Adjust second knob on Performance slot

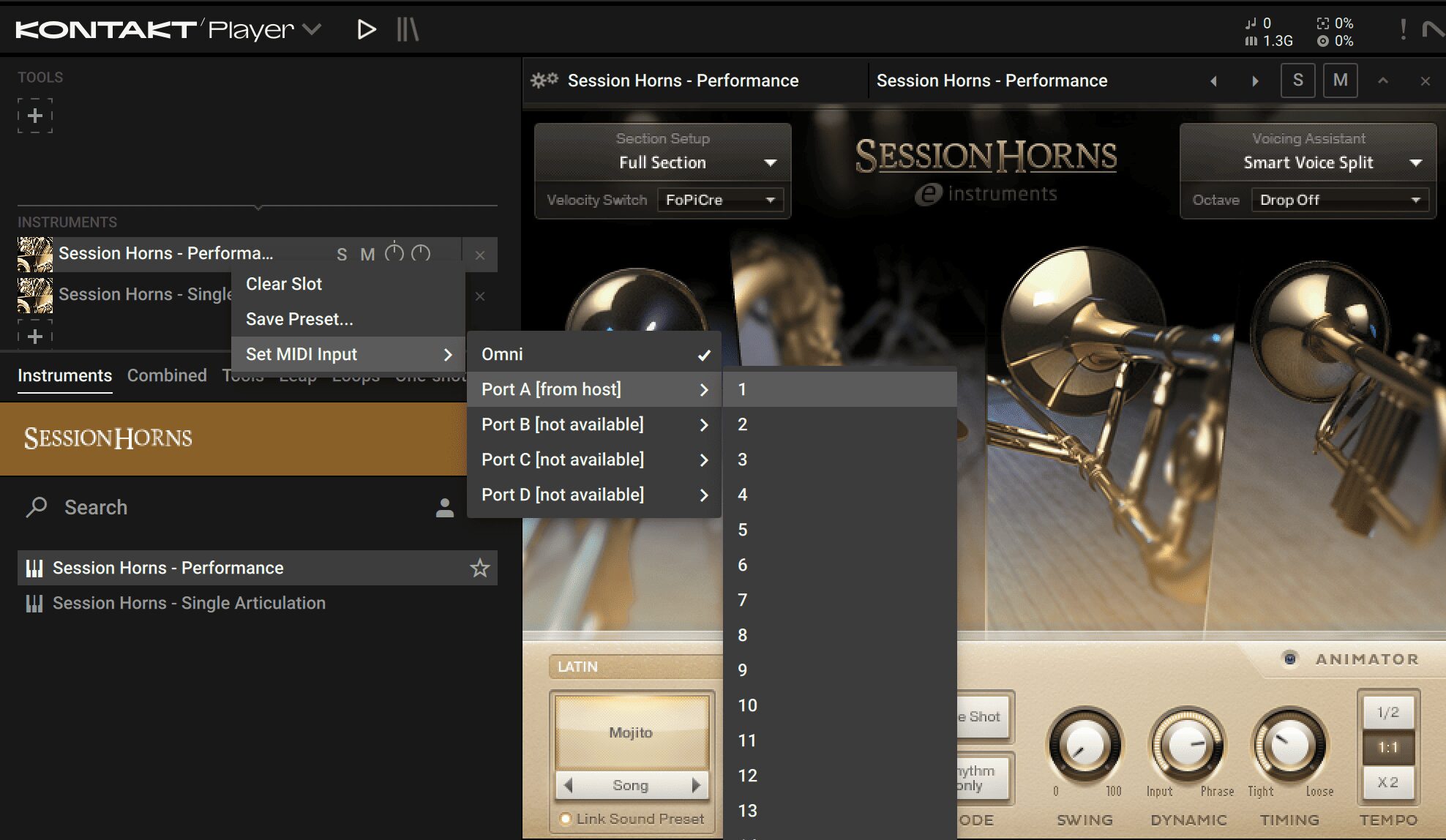click(421, 253)
